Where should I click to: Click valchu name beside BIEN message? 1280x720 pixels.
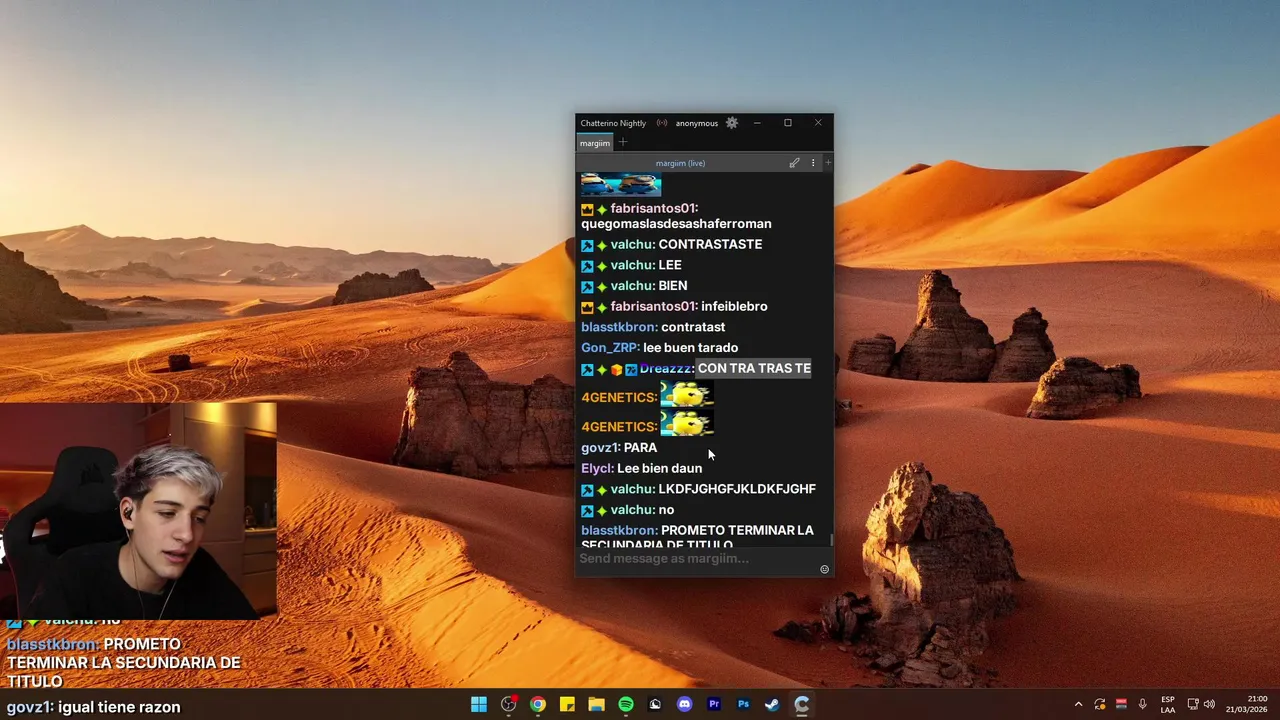point(632,286)
